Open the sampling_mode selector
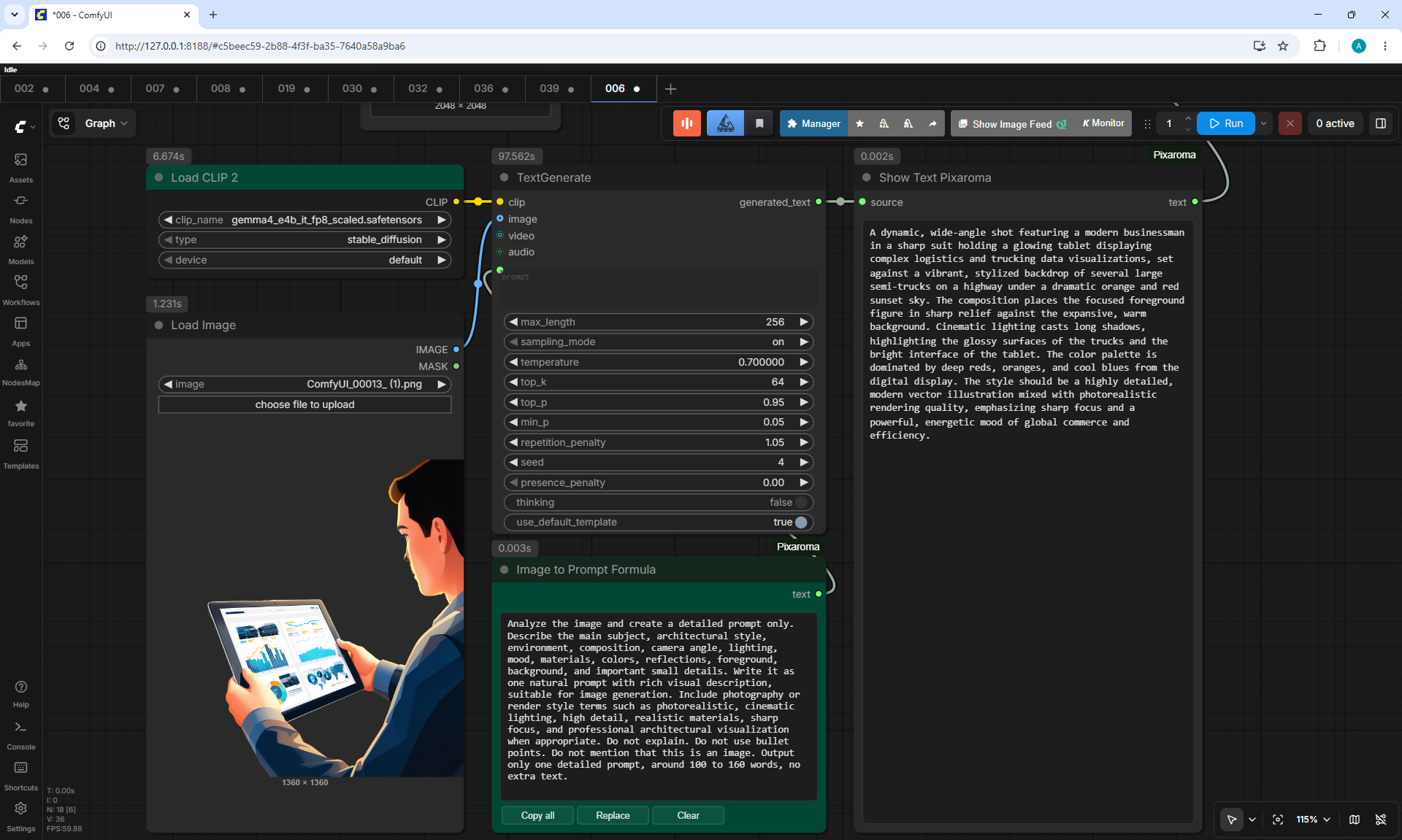 point(659,342)
